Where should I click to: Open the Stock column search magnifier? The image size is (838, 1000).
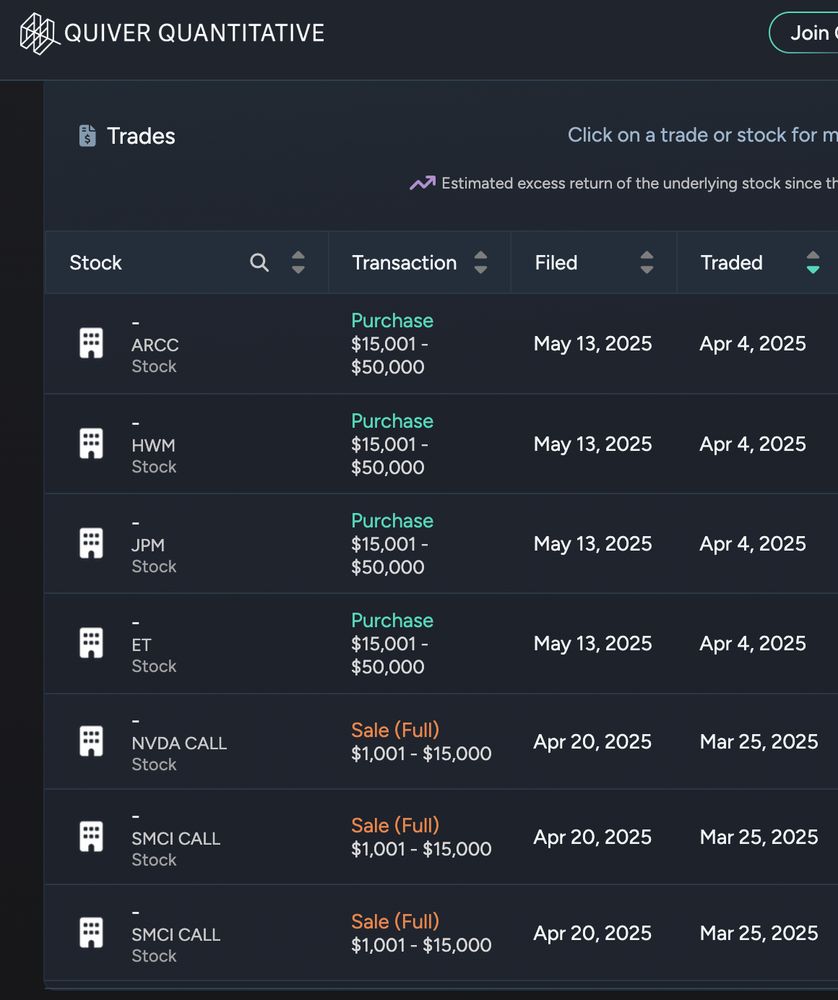tap(259, 262)
